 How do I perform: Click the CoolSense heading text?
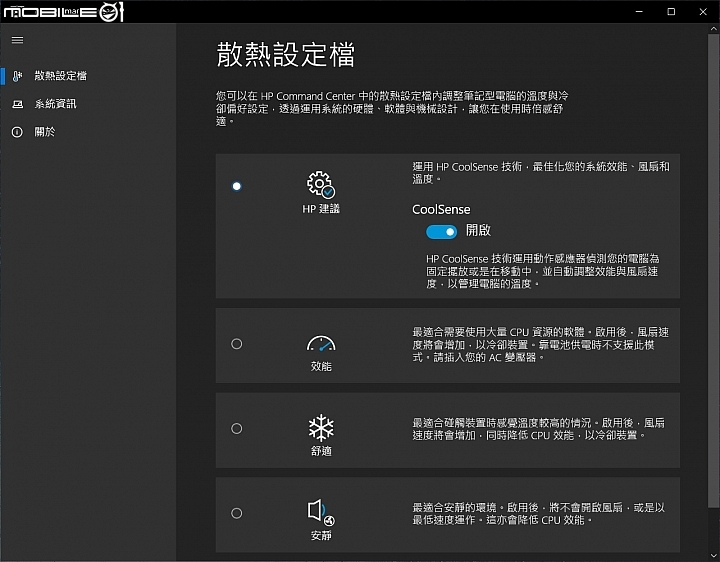pos(441,210)
